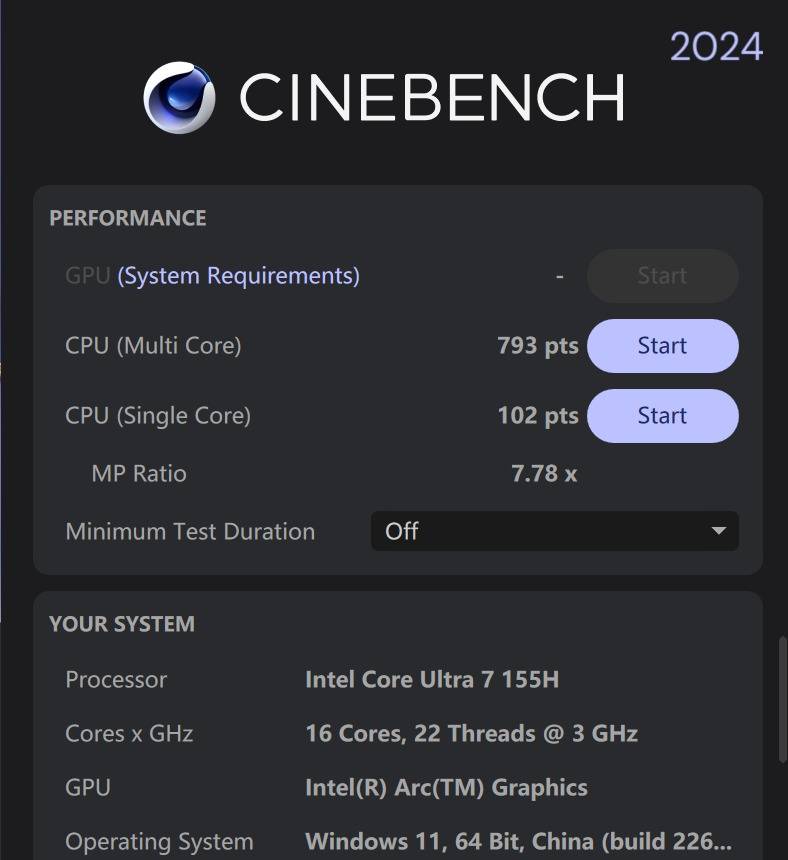The image size is (788, 860).
Task: Click the 793 pts multi core score
Action: click(x=537, y=346)
